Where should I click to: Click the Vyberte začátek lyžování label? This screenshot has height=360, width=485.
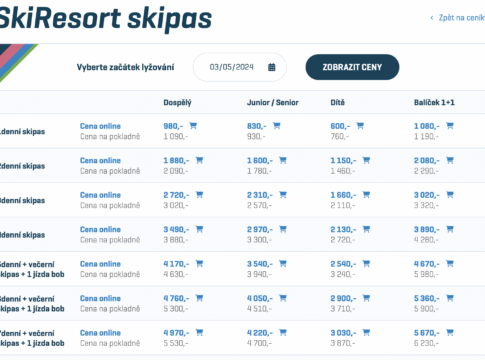tap(125, 67)
